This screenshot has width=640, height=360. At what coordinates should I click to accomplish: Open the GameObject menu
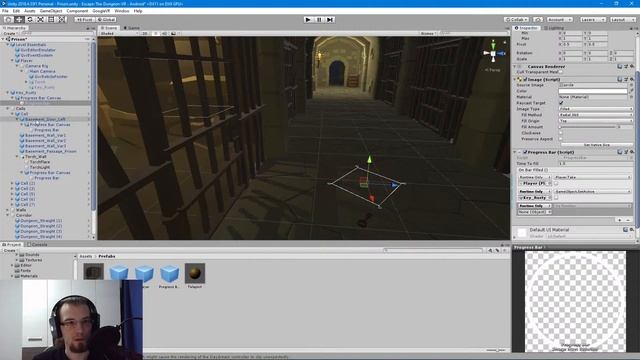coord(51,11)
